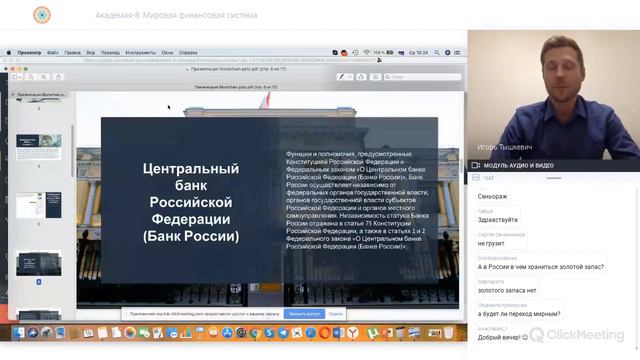Open Yandex browser from the Dock

tap(353, 333)
